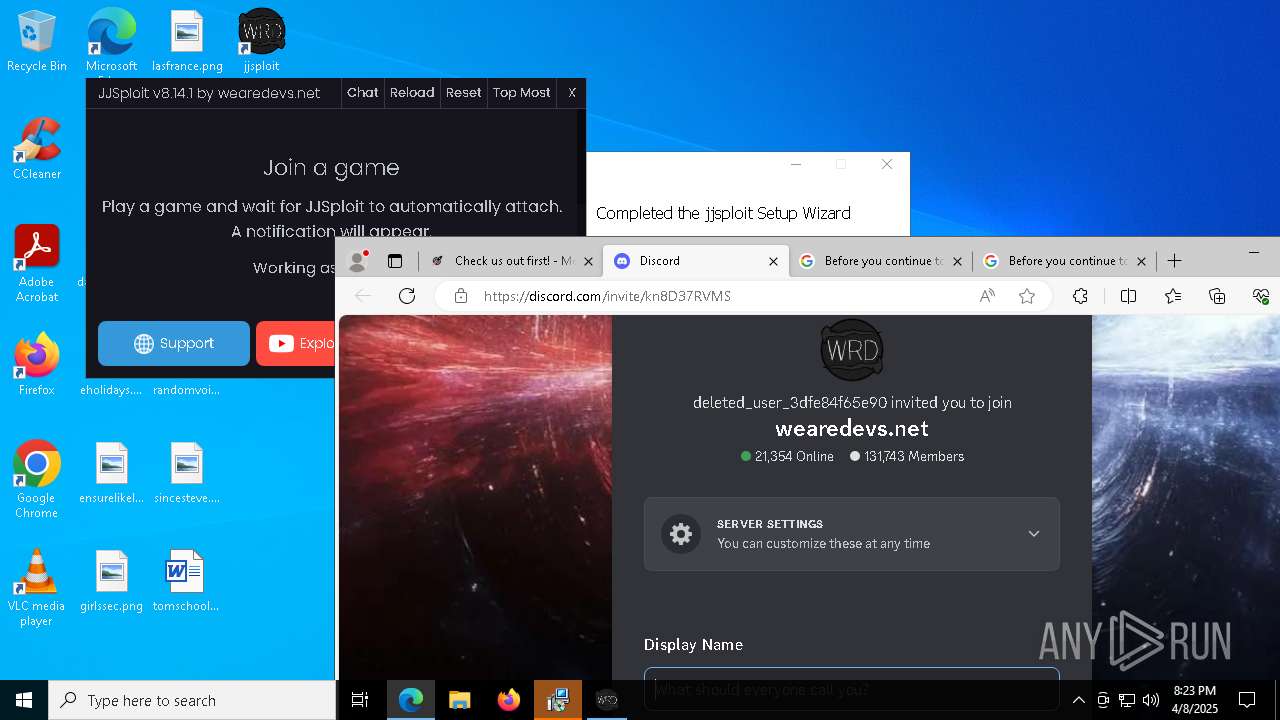The image size is (1280, 720).
Task: Select the ensurelikel... image file on the desktop
Action: pyautogui.click(x=111, y=473)
